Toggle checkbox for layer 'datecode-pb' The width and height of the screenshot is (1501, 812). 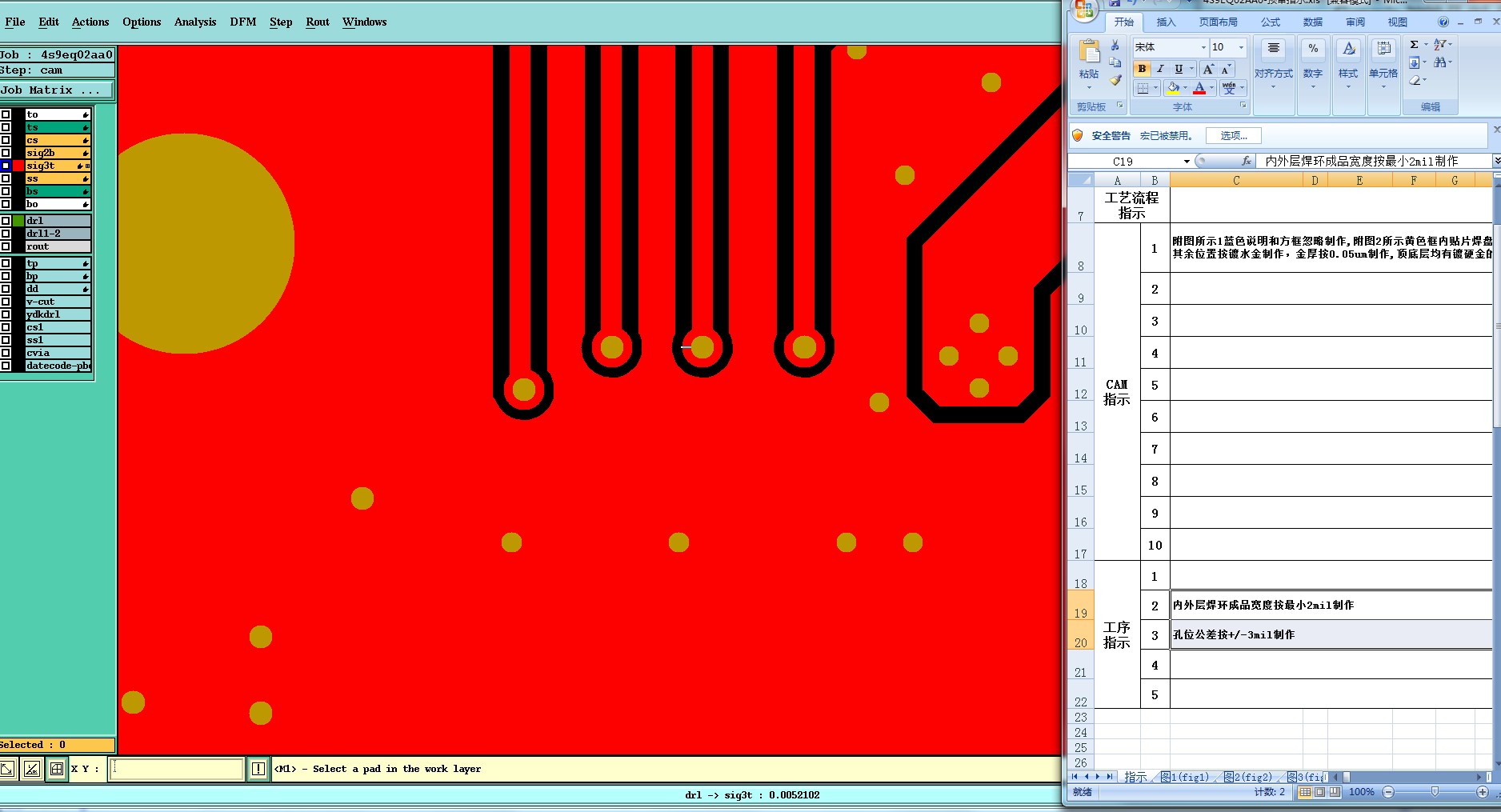(6, 366)
